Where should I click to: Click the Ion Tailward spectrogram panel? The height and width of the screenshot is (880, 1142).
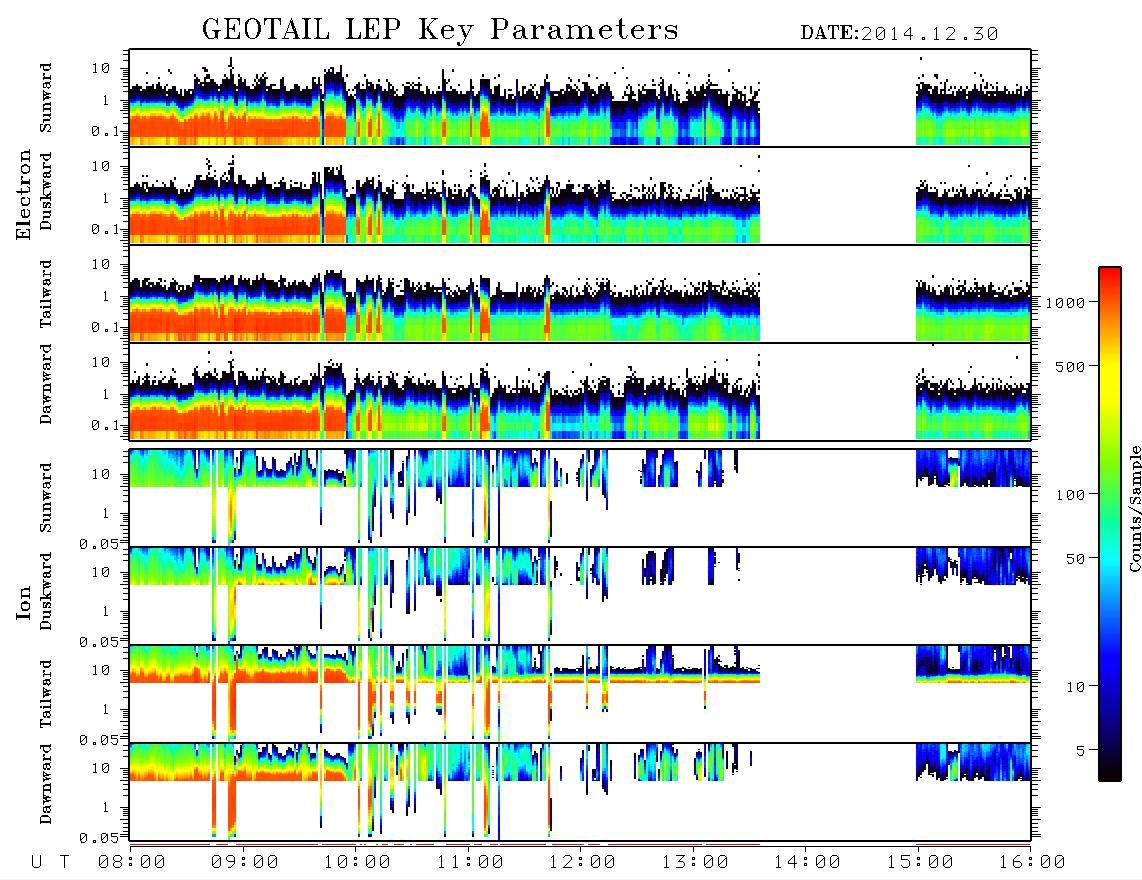[x=580, y=693]
